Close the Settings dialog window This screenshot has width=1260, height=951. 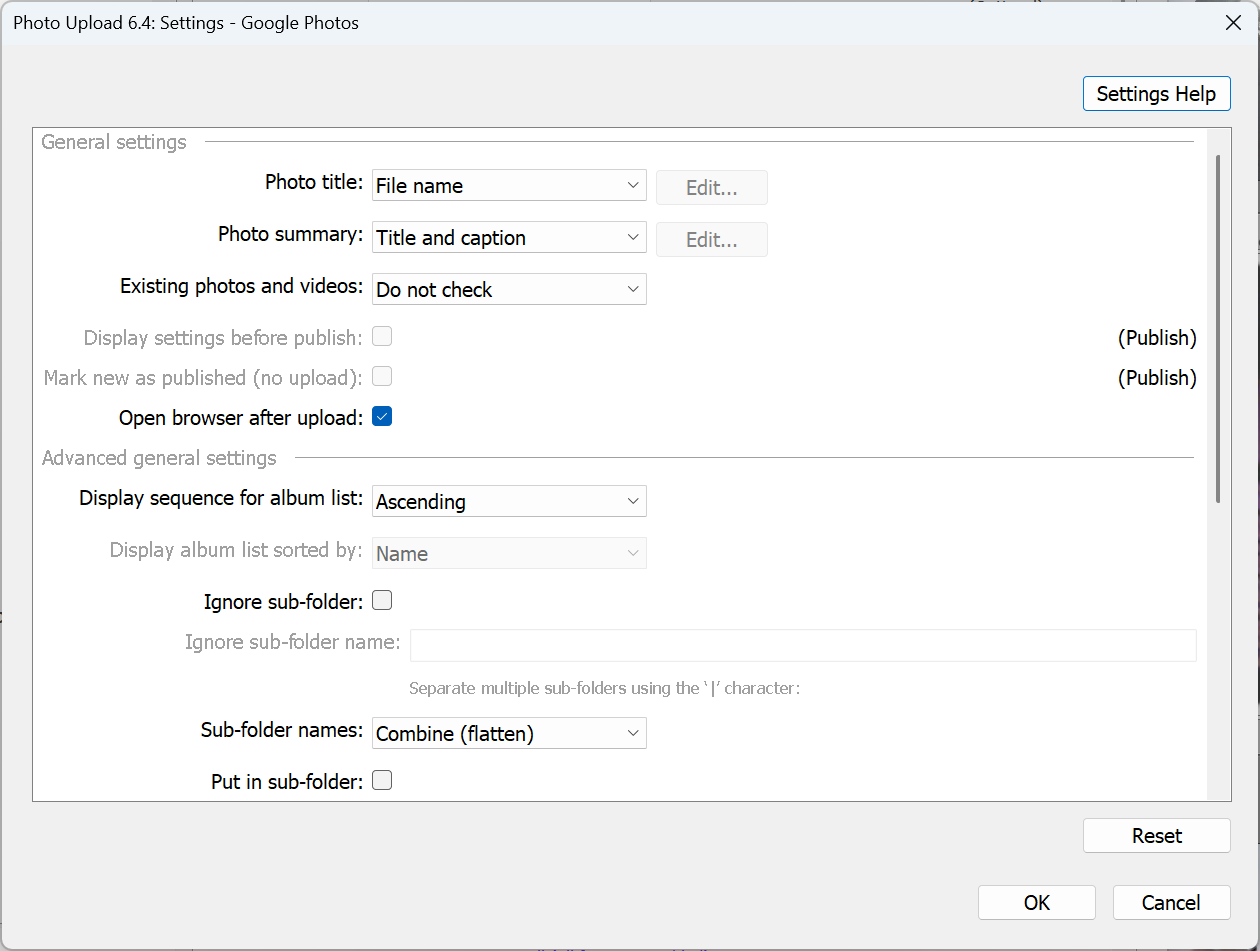(x=1234, y=23)
